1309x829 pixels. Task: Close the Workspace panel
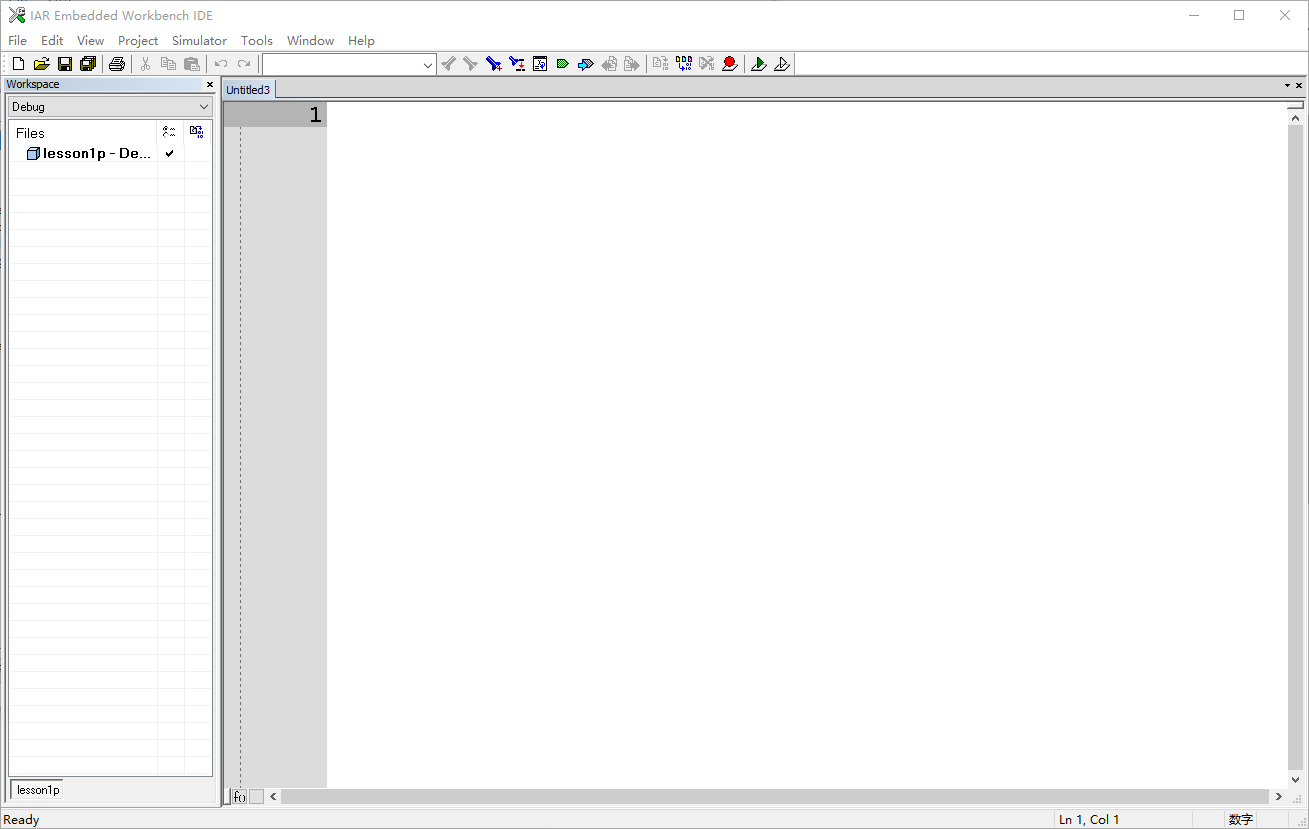[x=210, y=85]
